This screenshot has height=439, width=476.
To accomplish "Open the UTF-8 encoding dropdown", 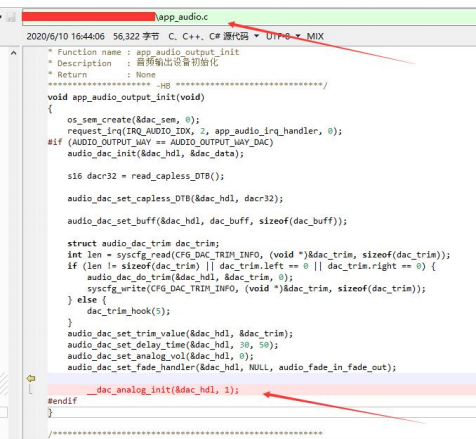I will coord(283,36).
